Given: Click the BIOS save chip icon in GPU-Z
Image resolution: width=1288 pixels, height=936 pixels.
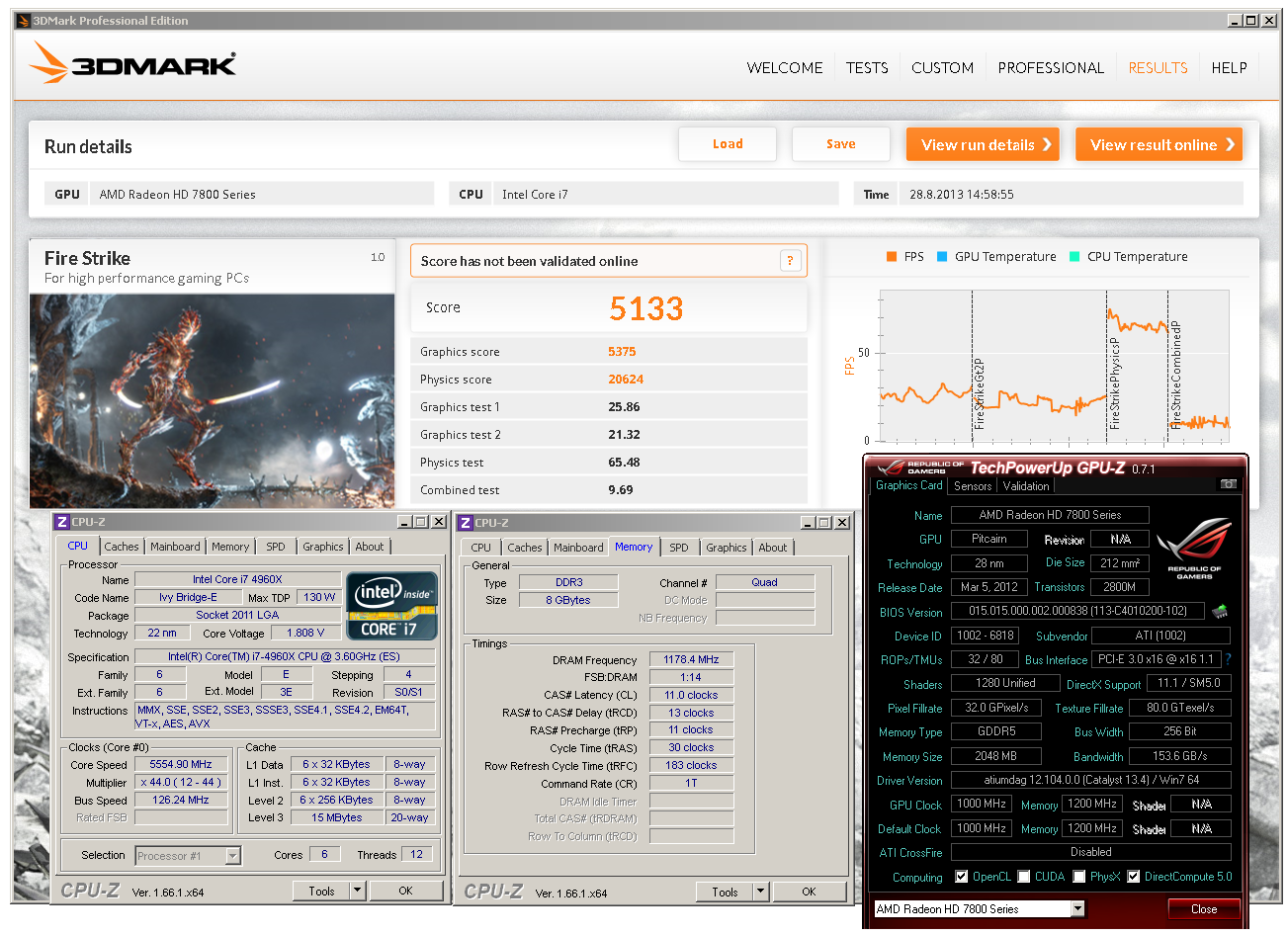Looking at the screenshot, I should [1220, 612].
